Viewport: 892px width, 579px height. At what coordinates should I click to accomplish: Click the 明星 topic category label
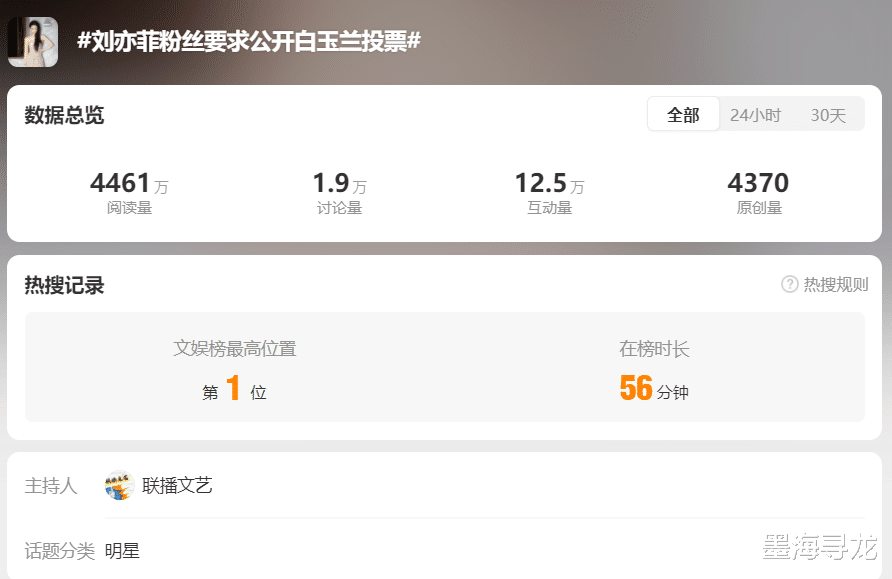122,551
